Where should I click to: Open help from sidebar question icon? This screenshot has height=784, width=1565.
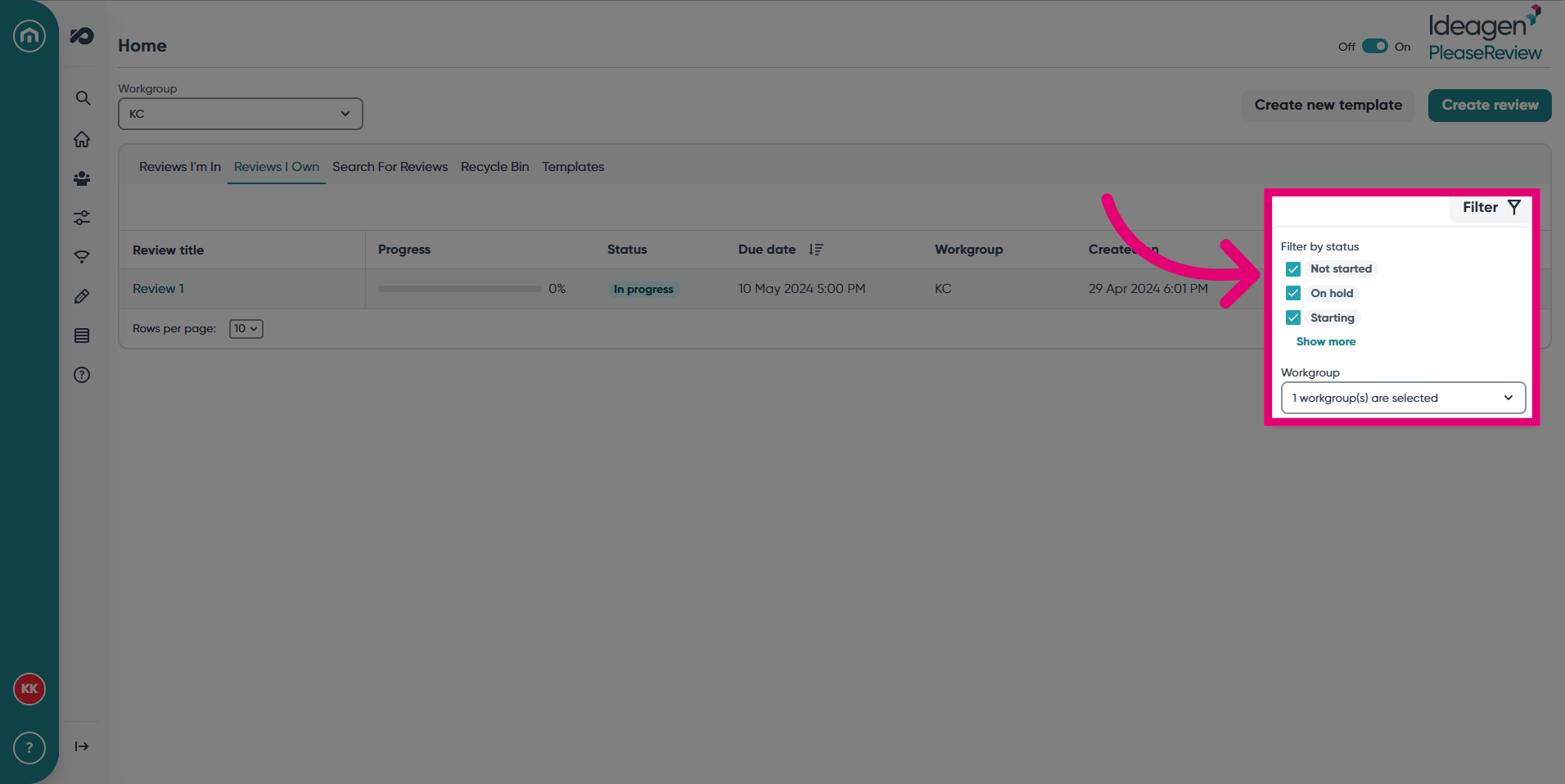[x=82, y=375]
